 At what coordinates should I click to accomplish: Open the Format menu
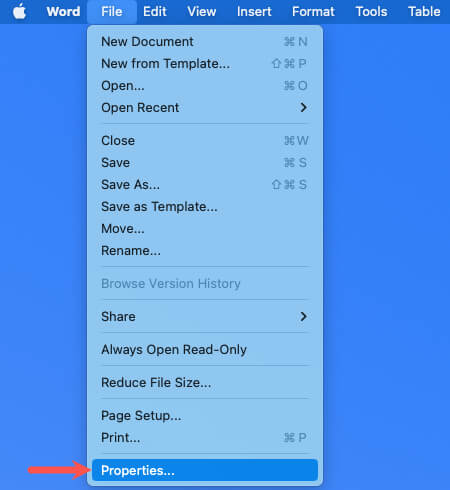point(313,12)
